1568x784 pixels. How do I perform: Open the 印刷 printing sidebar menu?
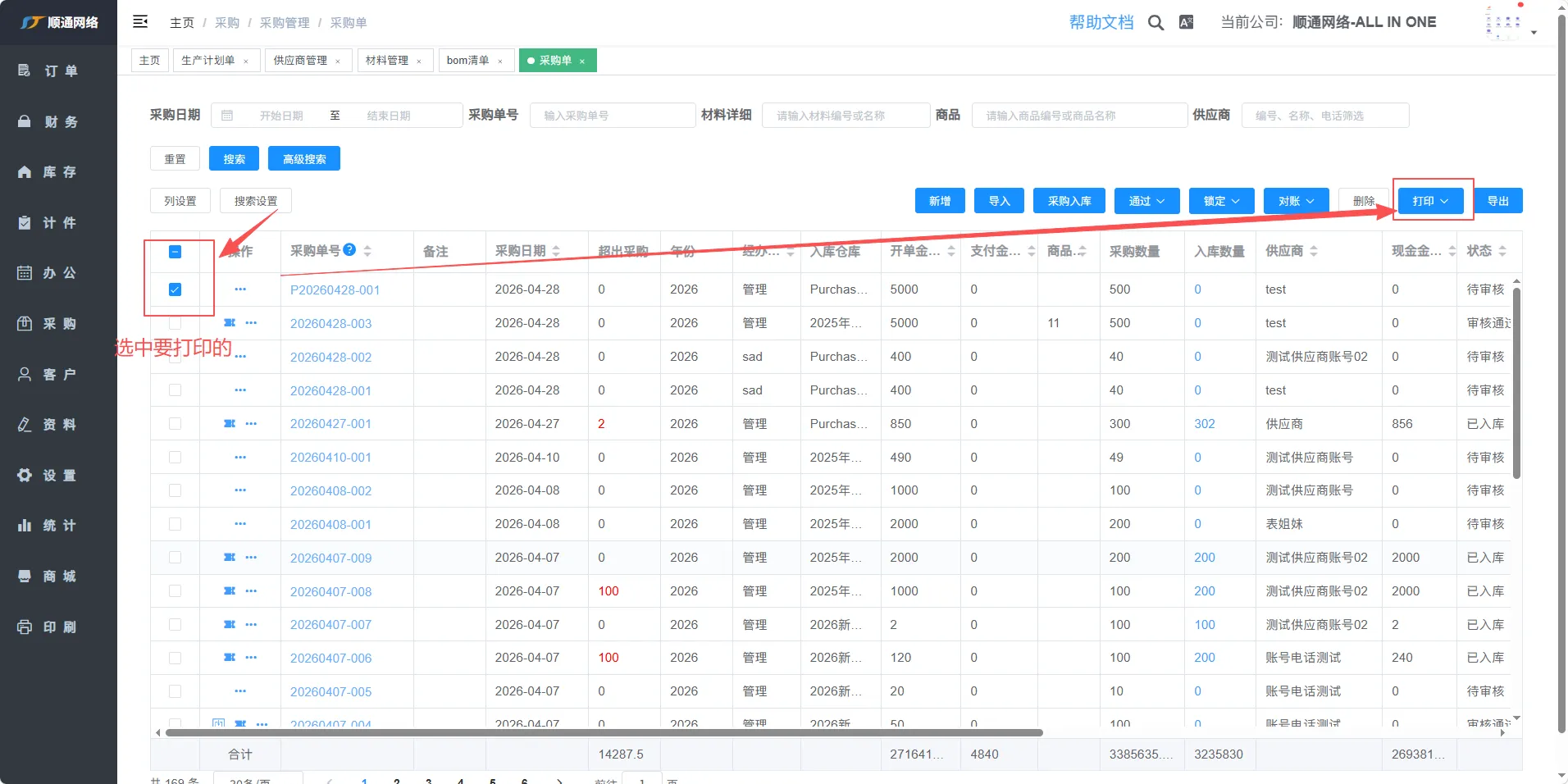[59, 627]
